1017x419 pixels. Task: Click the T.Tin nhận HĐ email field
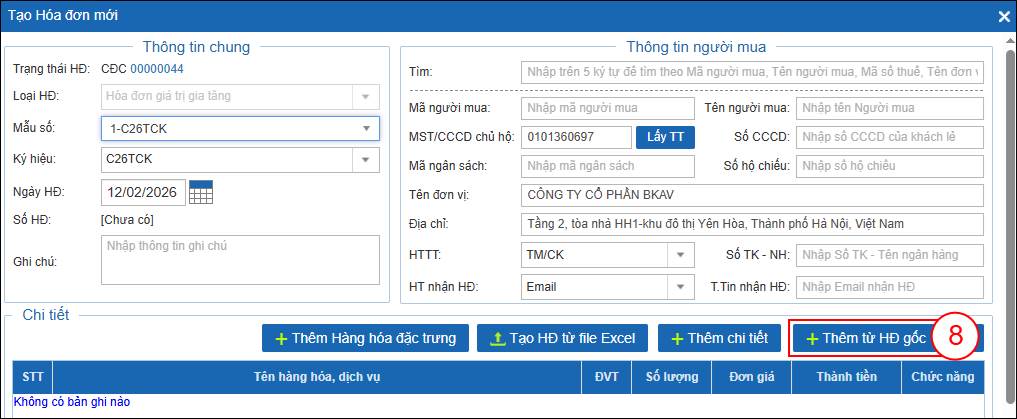889,287
